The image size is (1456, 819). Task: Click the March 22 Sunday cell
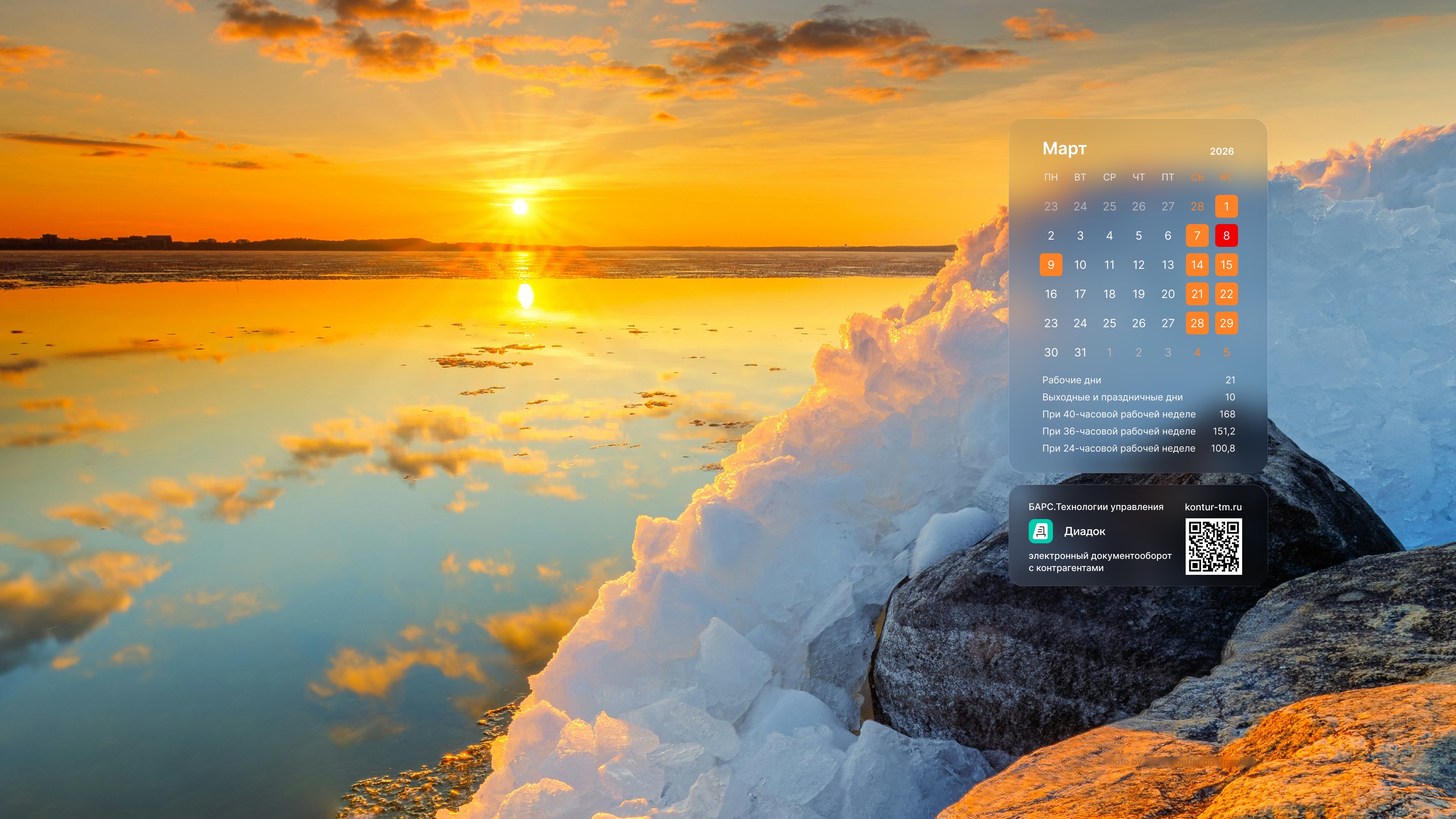pos(1226,294)
